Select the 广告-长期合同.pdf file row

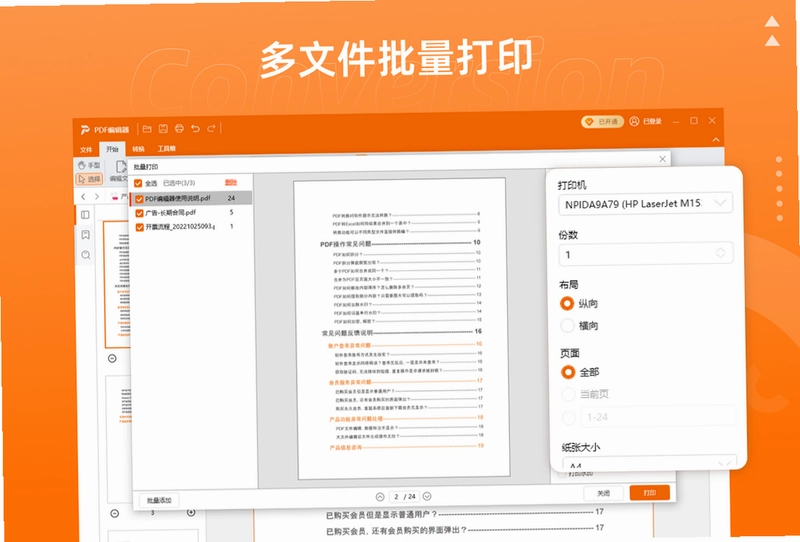(x=191, y=212)
